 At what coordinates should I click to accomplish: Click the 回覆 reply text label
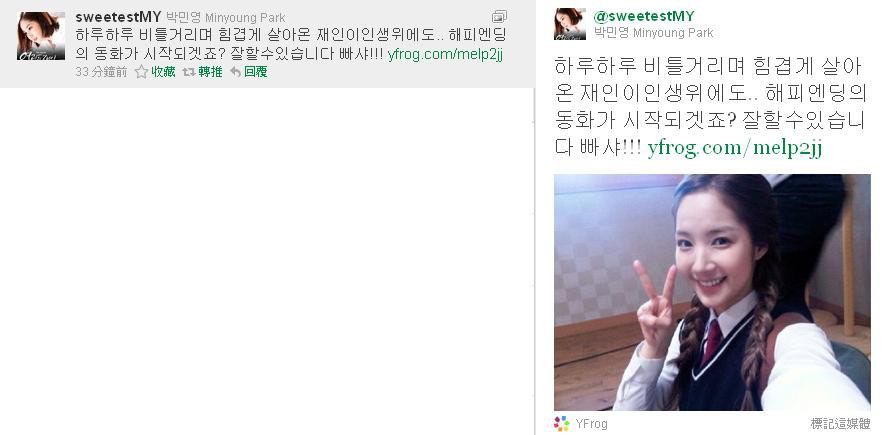click(256, 72)
